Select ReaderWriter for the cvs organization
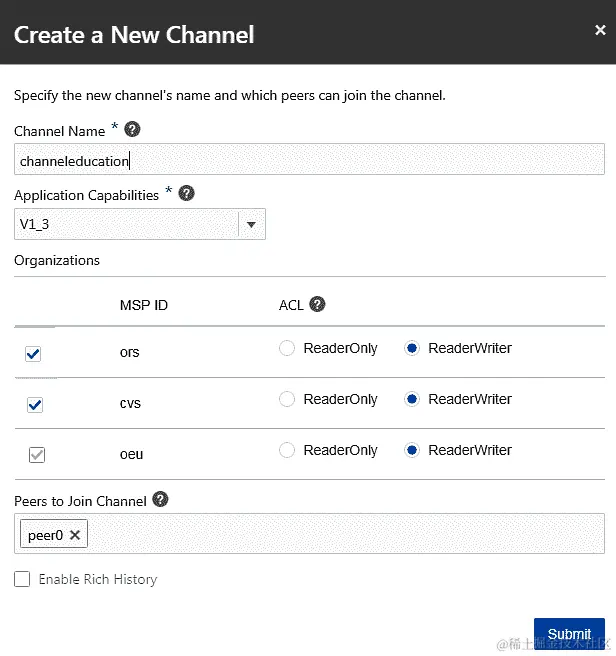Image resolution: width=616 pixels, height=656 pixels. pyautogui.click(x=412, y=399)
